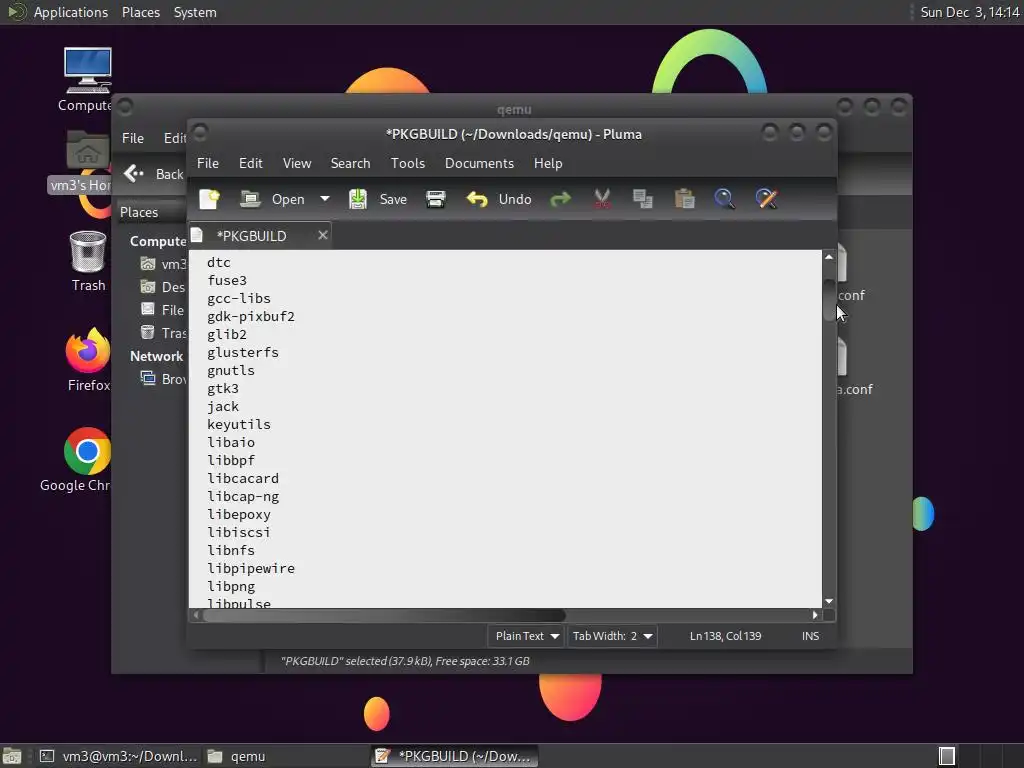
Task: Click the Ln 138, Col 139 status text
Action: (x=726, y=636)
